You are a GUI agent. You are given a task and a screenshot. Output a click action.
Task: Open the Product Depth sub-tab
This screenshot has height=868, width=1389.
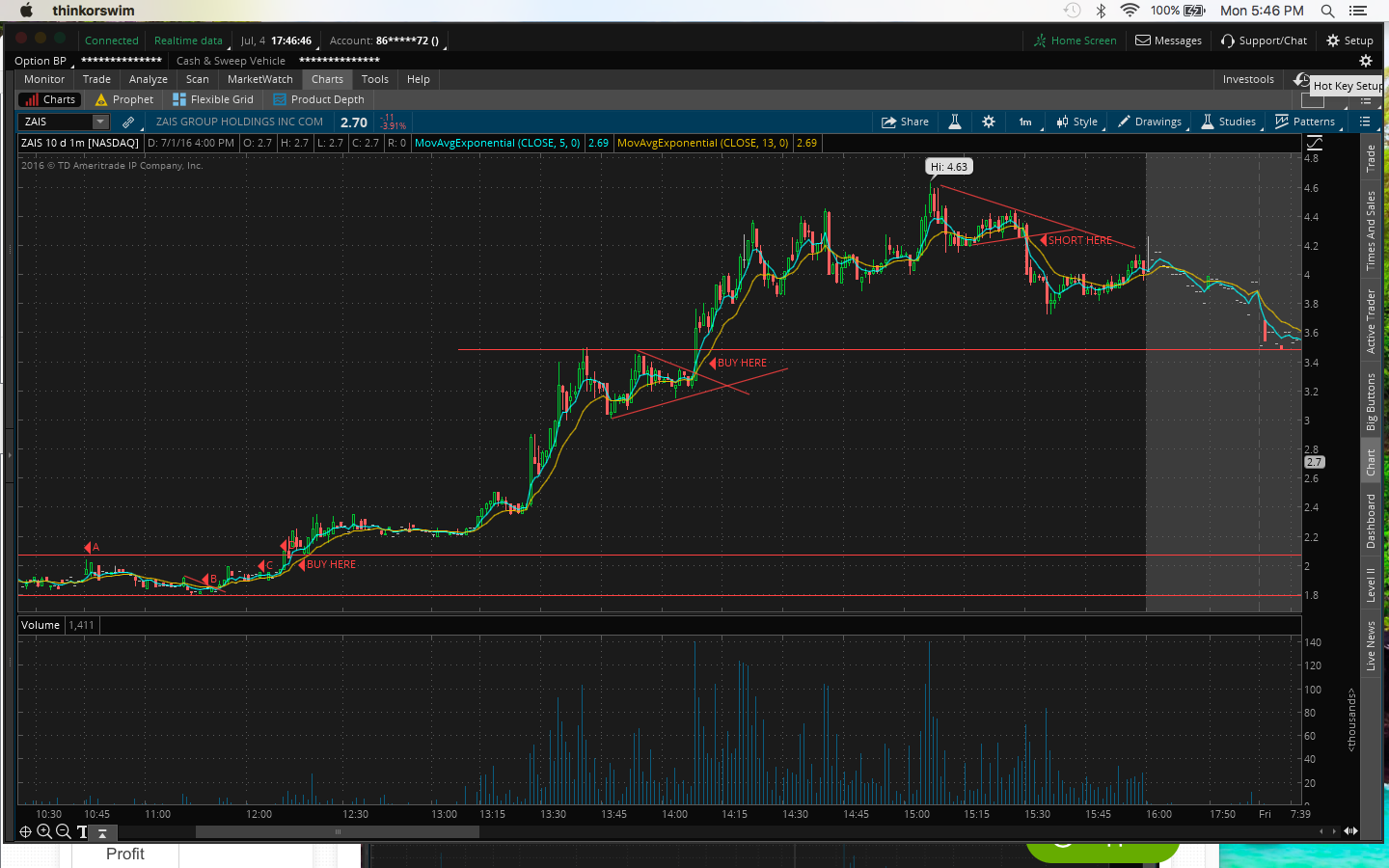pos(319,99)
